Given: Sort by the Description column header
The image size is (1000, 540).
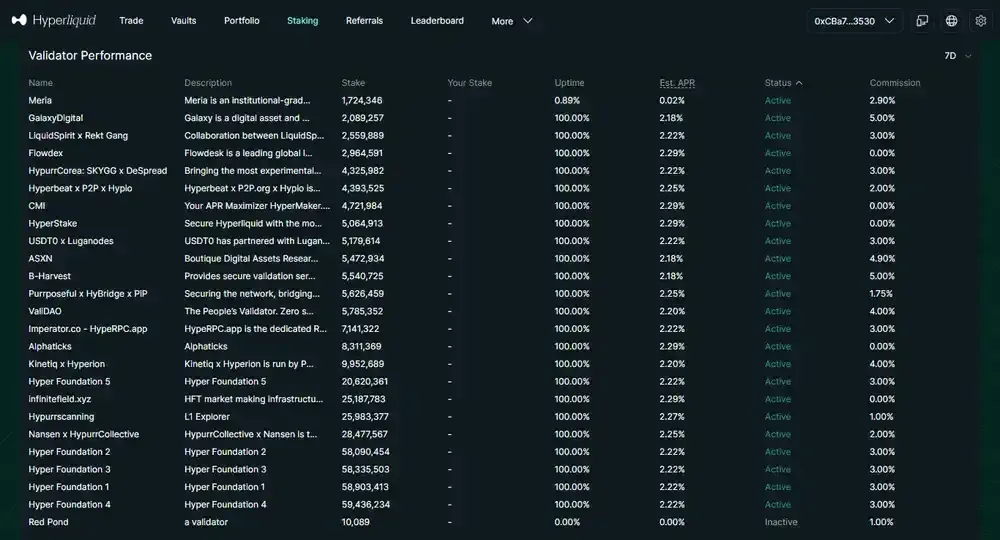Looking at the screenshot, I should pyautogui.click(x=208, y=83).
